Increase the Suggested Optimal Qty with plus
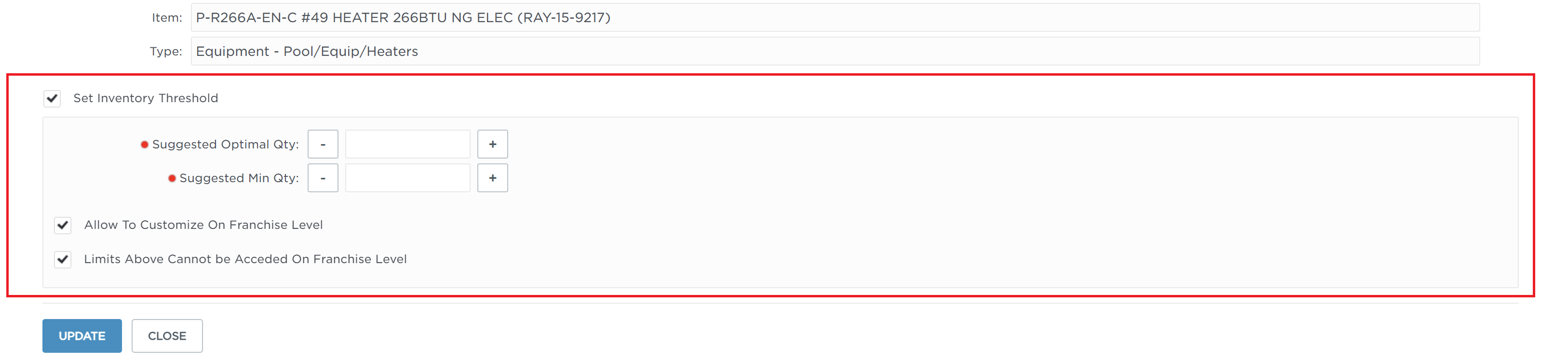The width and height of the screenshot is (1568, 360). pyautogui.click(x=492, y=144)
